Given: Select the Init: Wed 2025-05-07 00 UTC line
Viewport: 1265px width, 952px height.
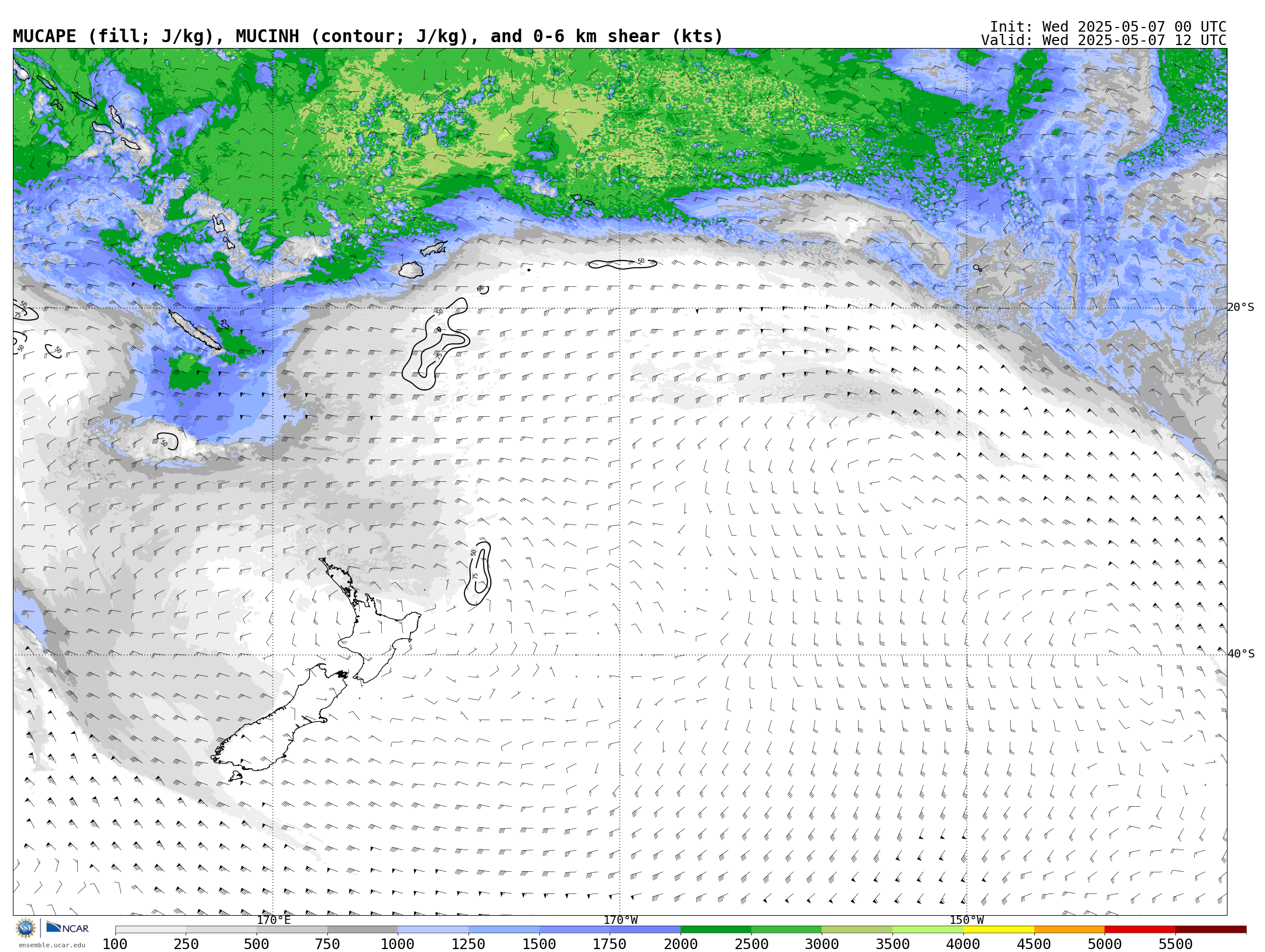Looking at the screenshot, I should click(1108, 27).
